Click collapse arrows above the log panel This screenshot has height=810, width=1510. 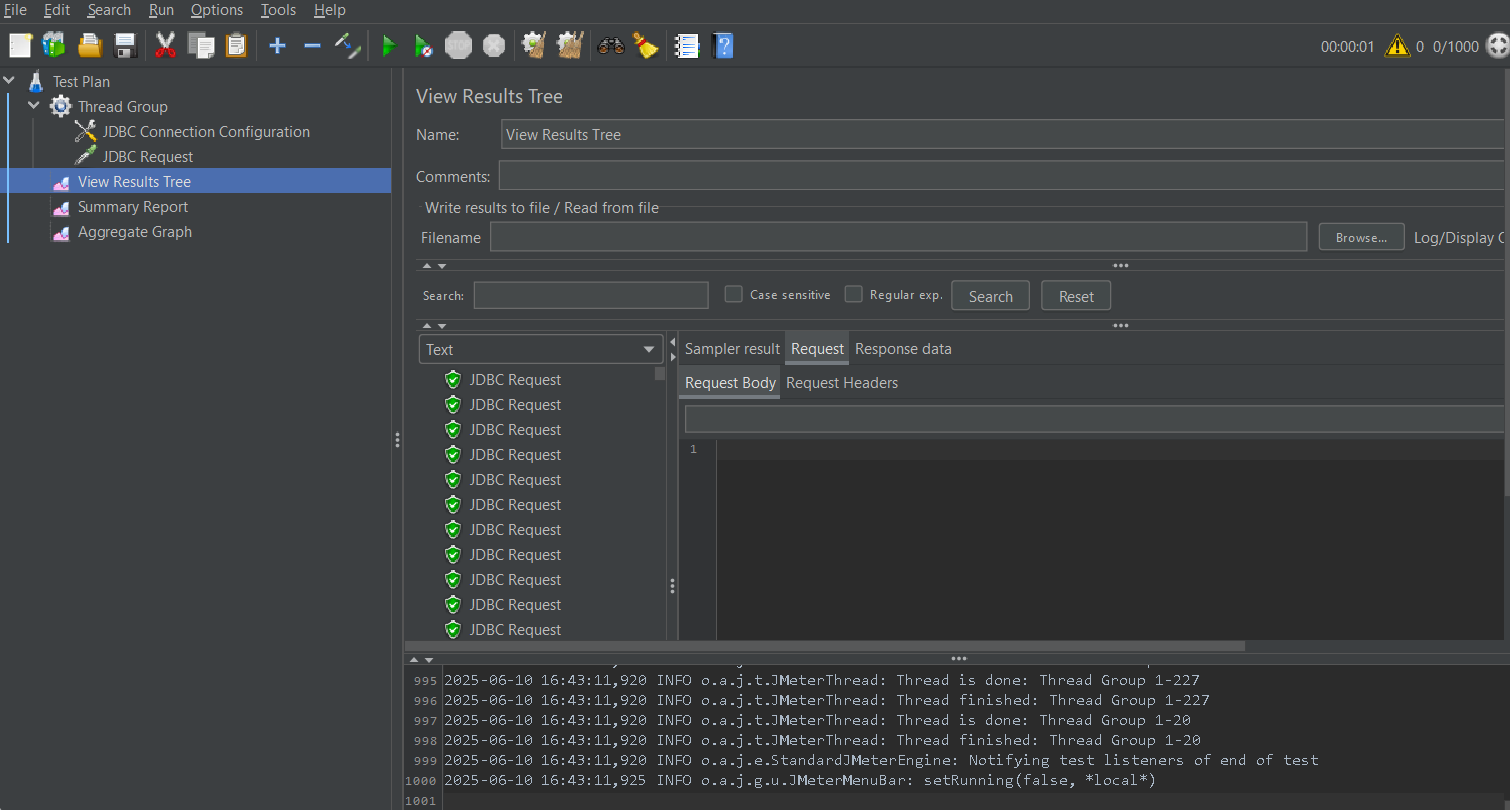tap(423, 660)
